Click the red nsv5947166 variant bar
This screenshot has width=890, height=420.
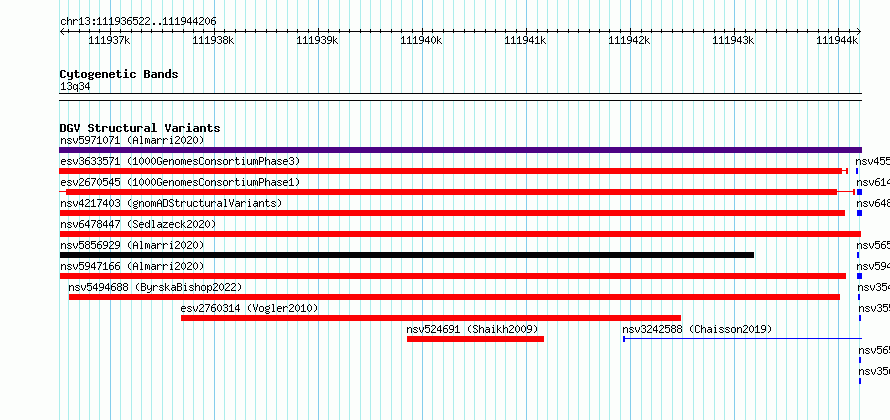click(453, 276)
